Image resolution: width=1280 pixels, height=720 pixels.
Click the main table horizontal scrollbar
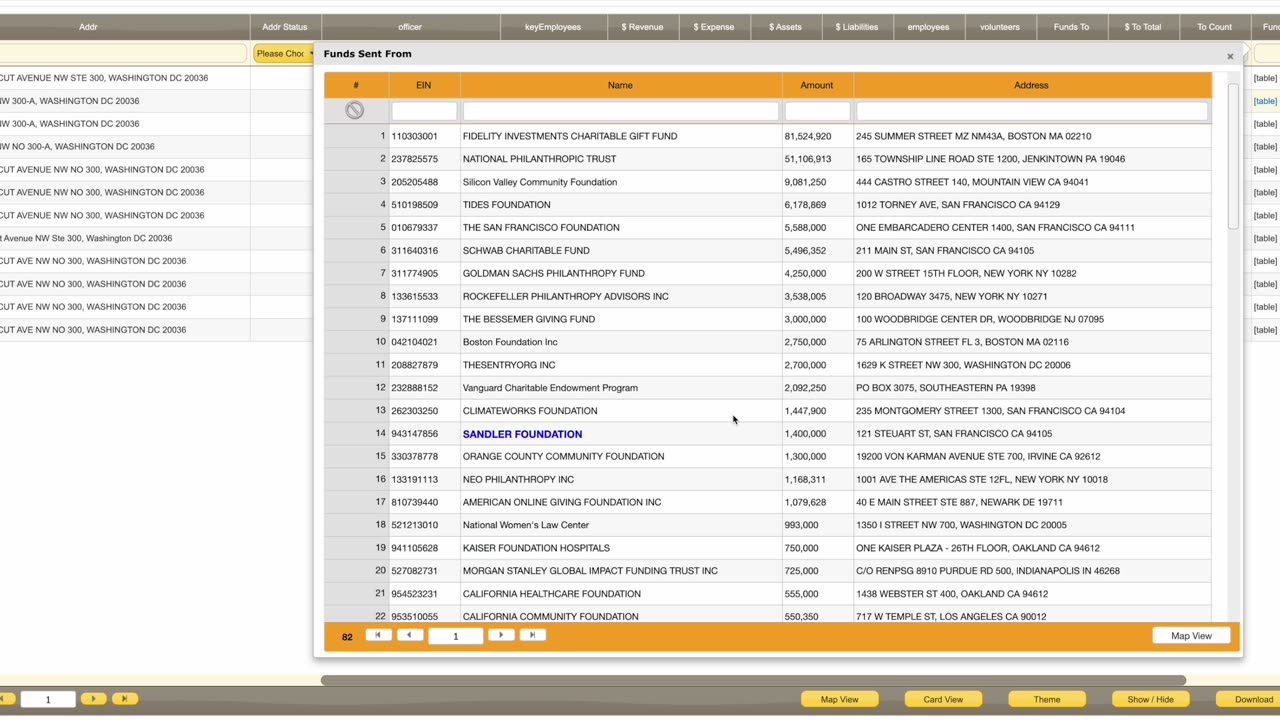pyautogui.click(x=753, y=681)
